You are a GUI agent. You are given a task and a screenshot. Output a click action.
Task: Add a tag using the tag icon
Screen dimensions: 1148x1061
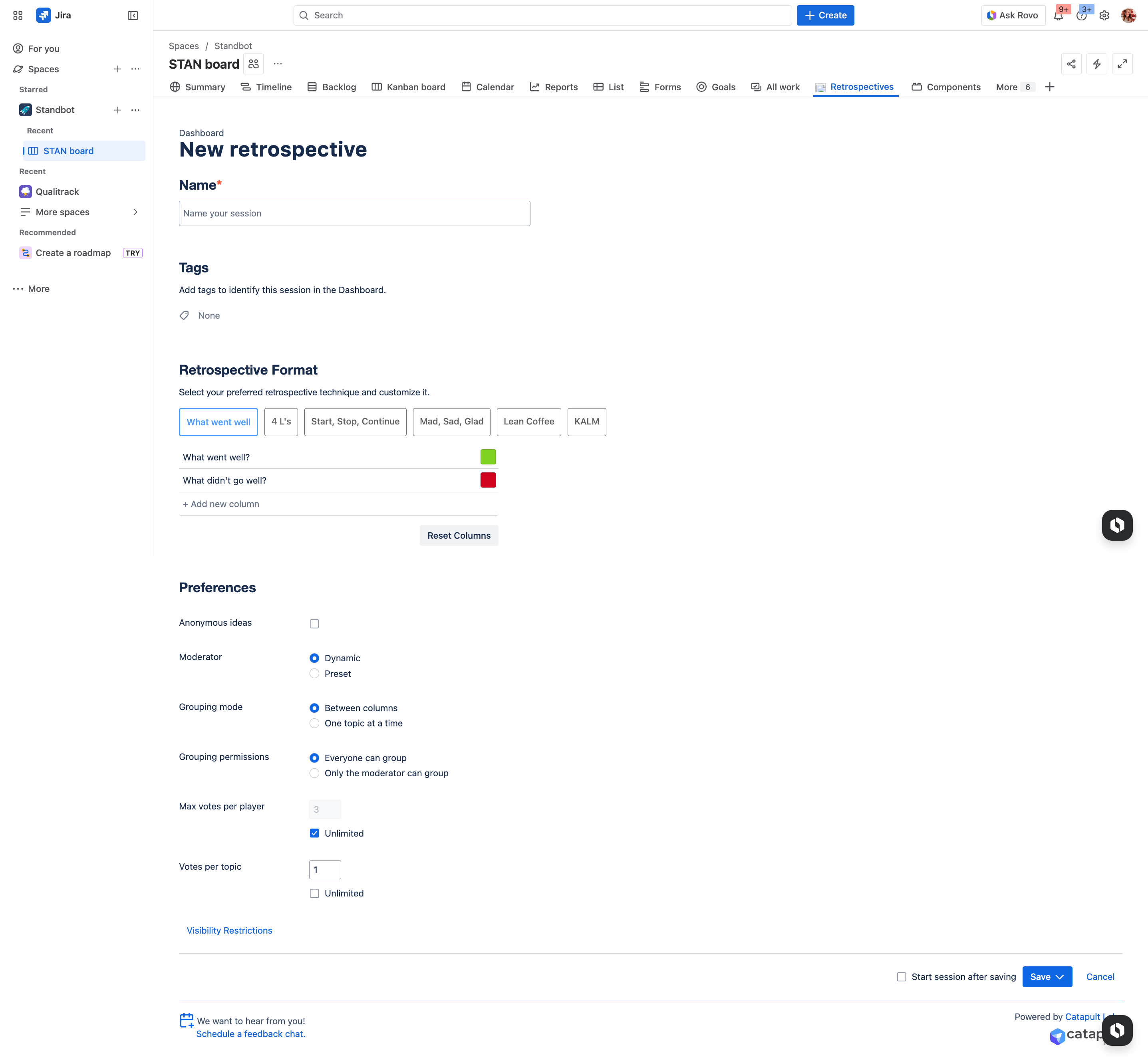click(x=184, y=315)
